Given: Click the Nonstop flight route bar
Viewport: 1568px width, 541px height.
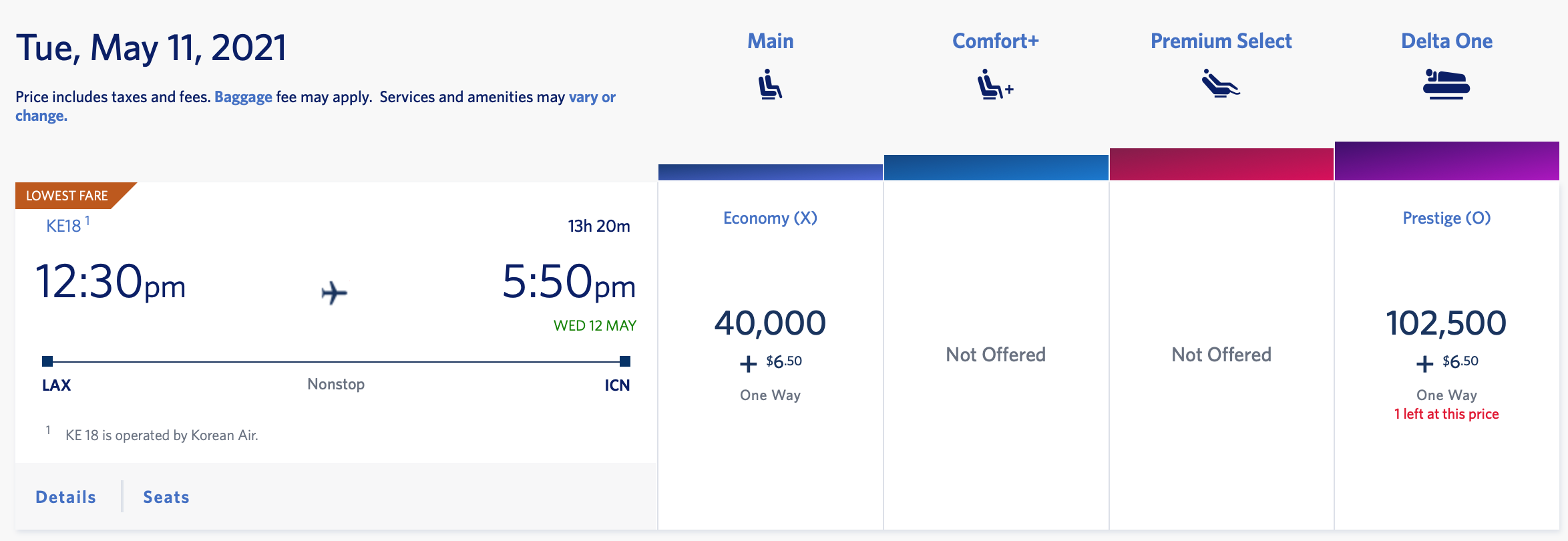Looking at the screenshot, I should pos(335,361).
